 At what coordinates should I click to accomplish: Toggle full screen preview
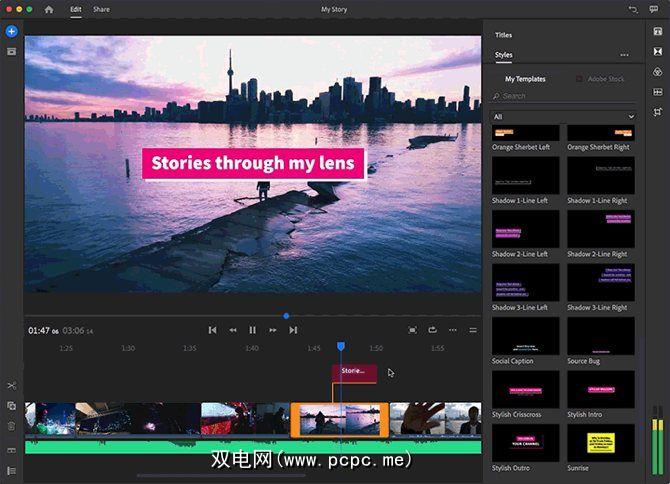pyautogui.click(x=412, y=330)
